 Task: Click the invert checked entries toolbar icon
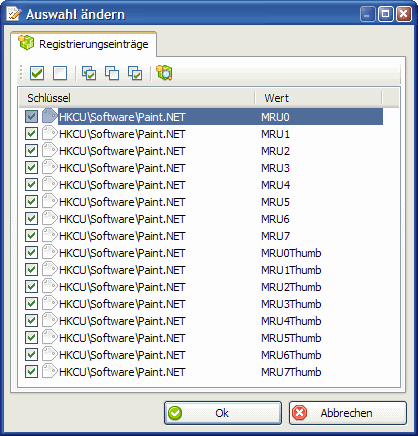(x=135, y=73)
